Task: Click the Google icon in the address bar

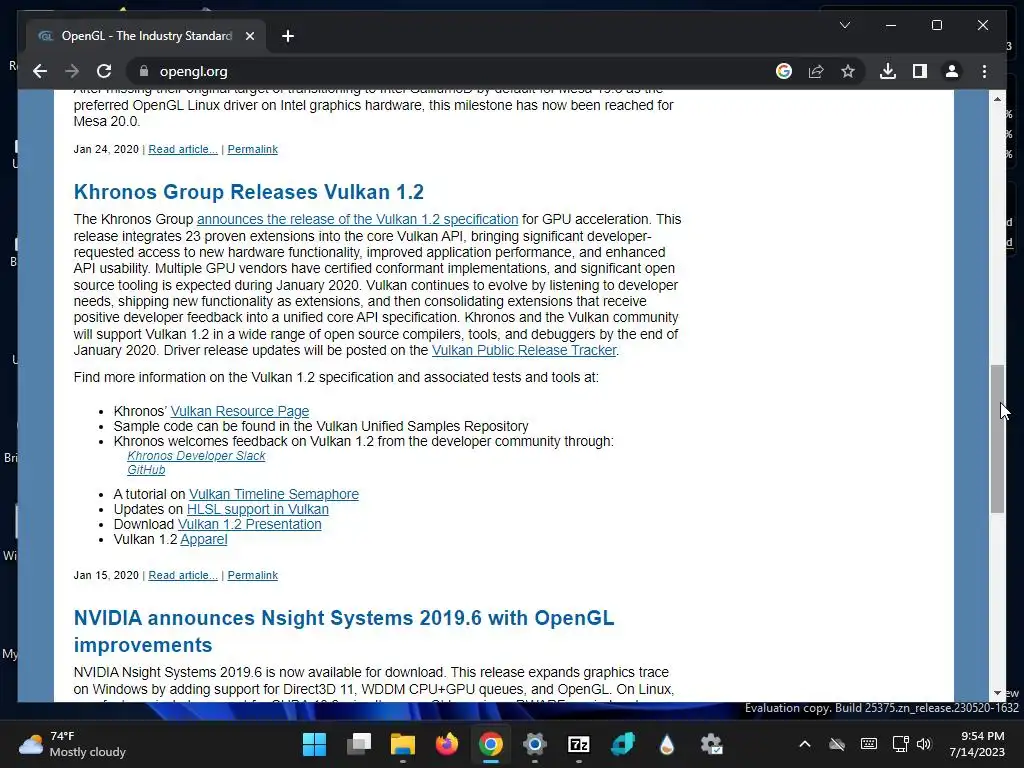Action: [784, 71]
